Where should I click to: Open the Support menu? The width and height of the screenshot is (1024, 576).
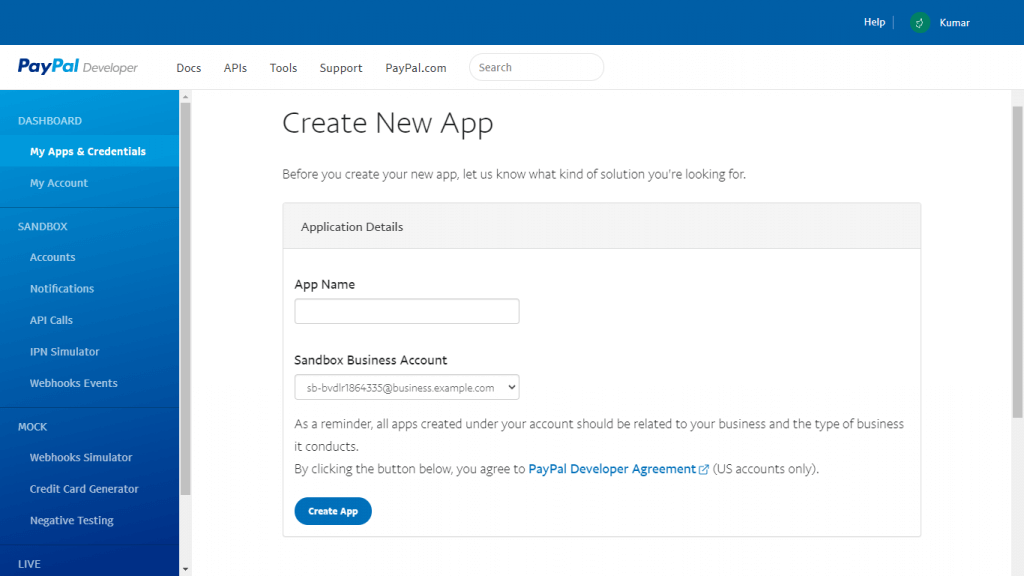(x=340, y=67)
